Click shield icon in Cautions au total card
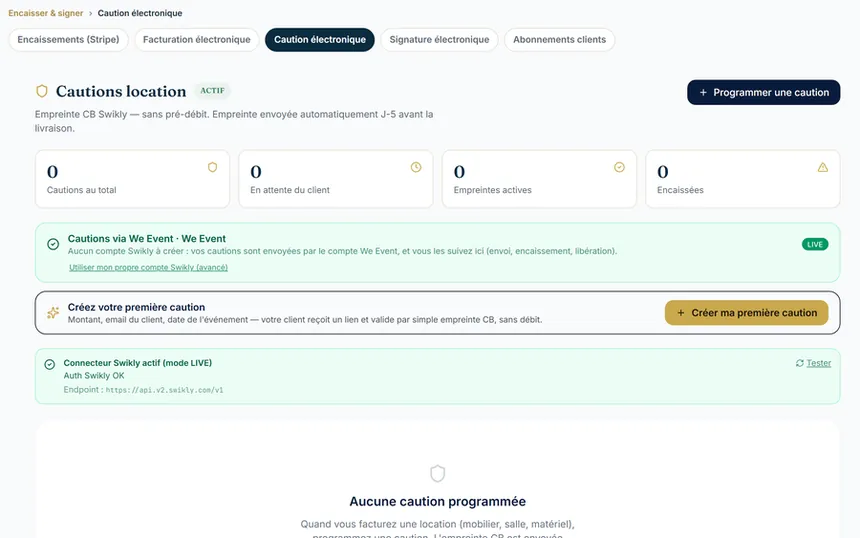Image resolution: width=860 pixels, height=538 pixels. (x=212, y=167)
